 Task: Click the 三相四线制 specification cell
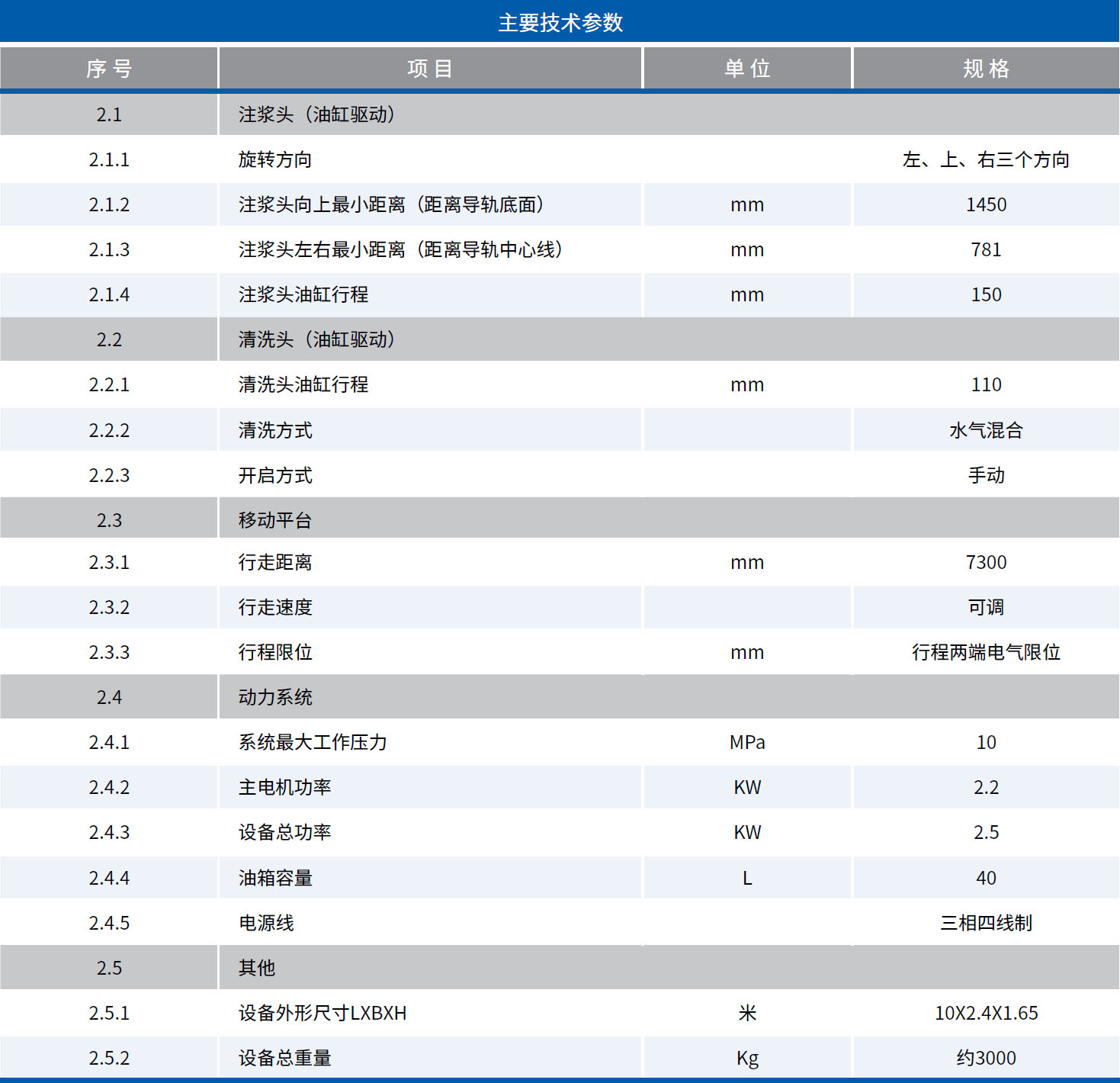985,922
